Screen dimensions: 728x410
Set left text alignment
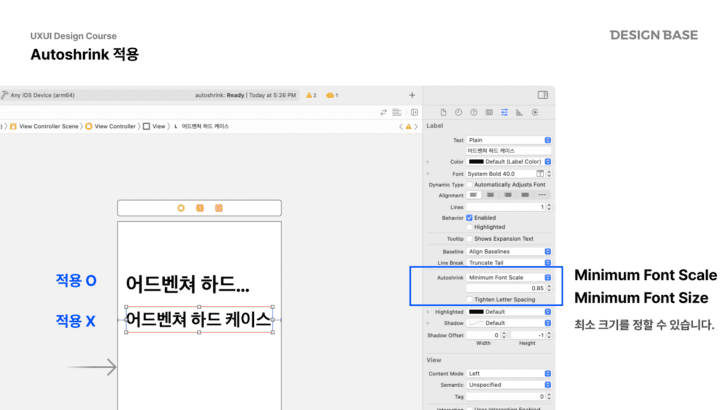pos(474,195)
